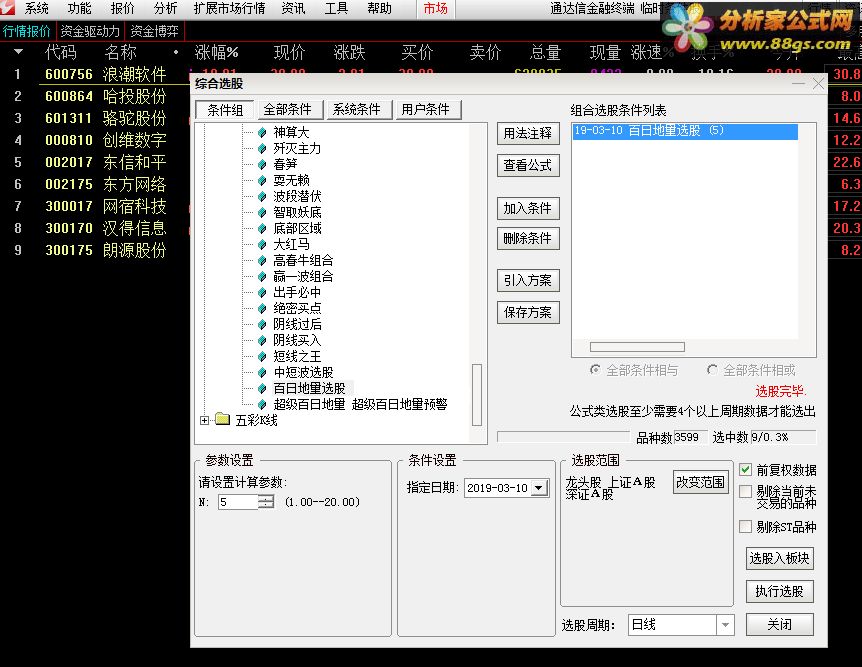Open the 功能 menu
The image size is (862, 667).
click(79, 8)
